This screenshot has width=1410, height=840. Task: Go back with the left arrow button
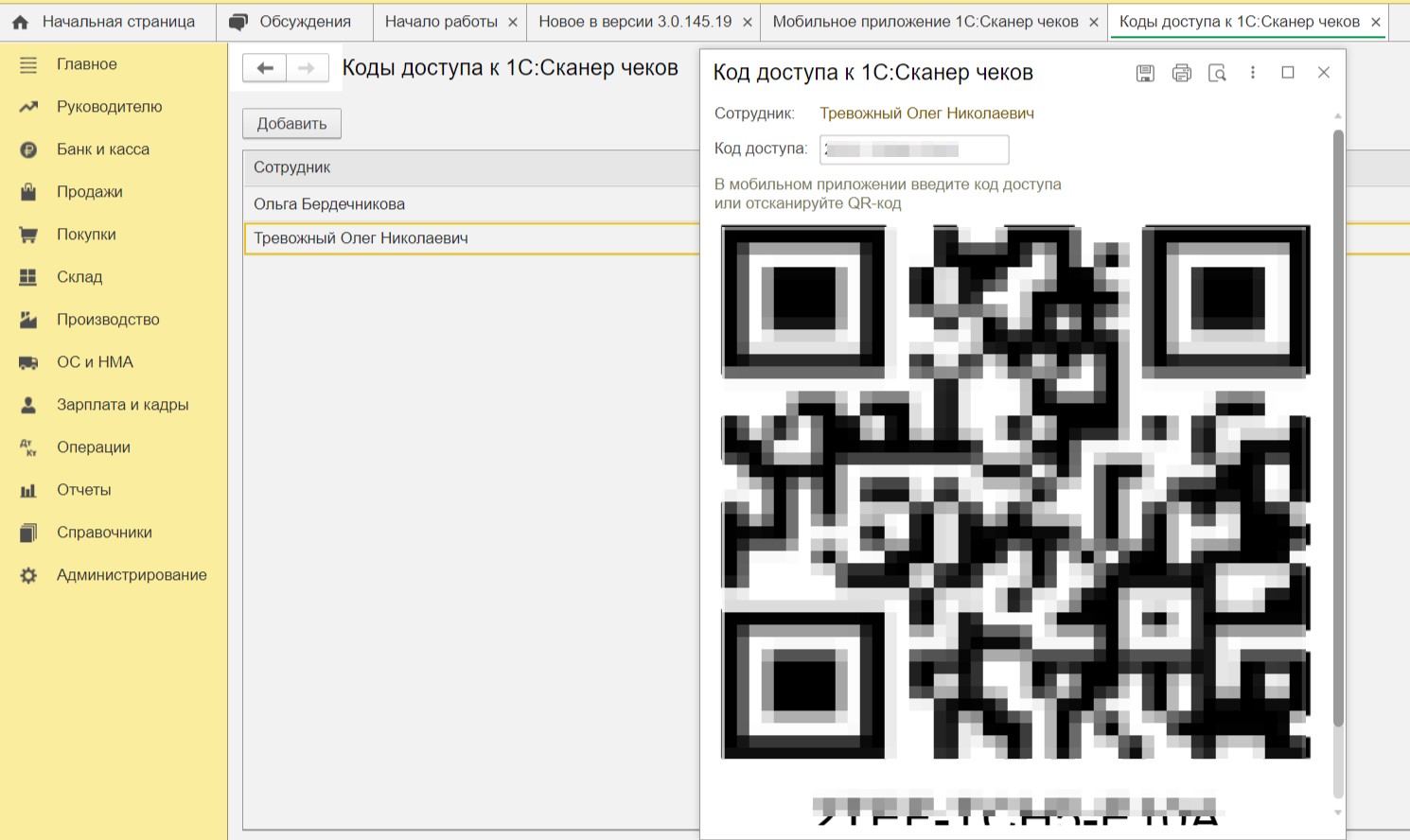(x=265, y=68)
